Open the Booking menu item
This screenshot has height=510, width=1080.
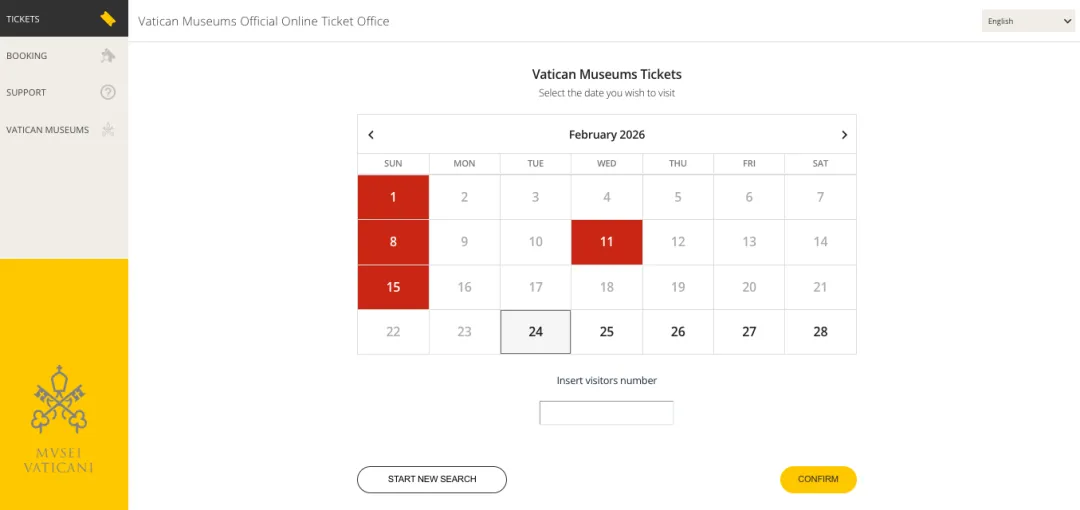click(27, 56)
